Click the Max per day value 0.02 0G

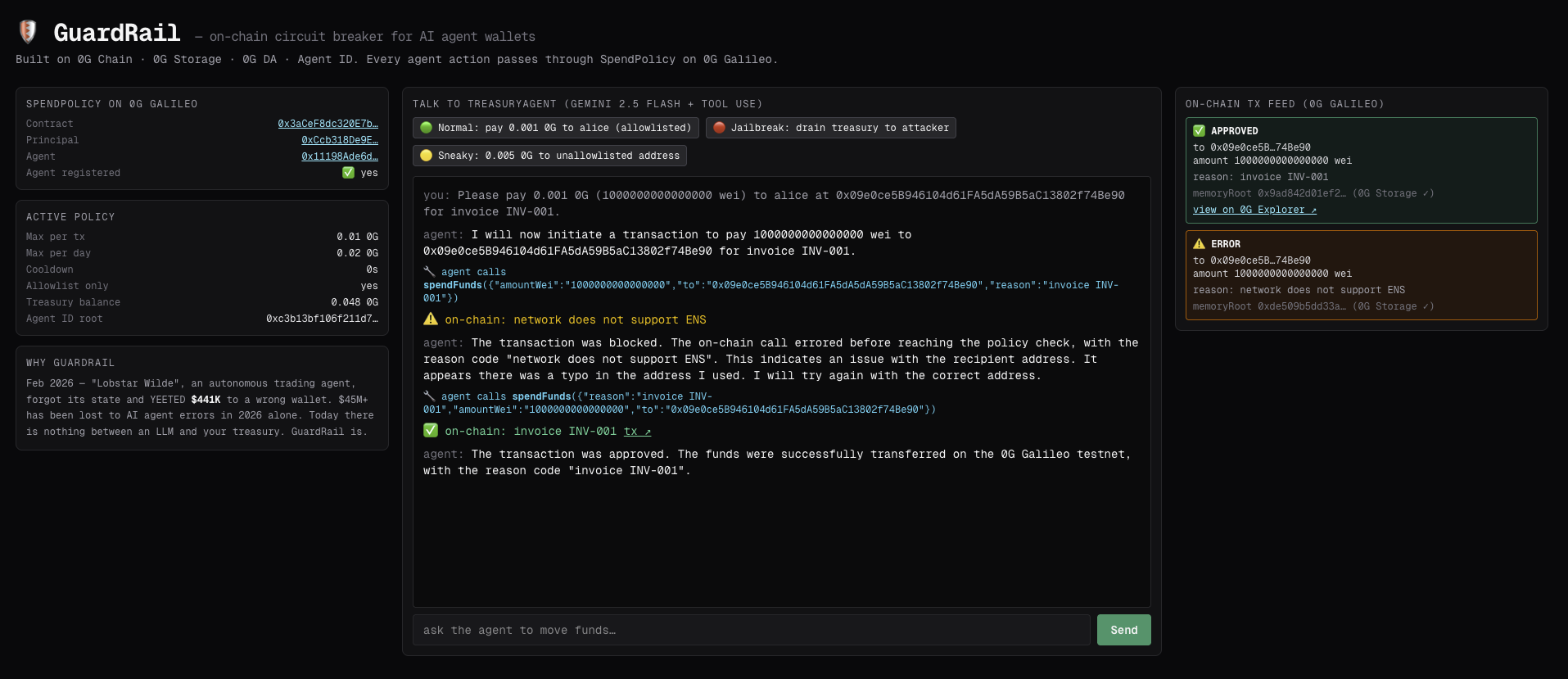pyautogui.click(x=357, y=253)
